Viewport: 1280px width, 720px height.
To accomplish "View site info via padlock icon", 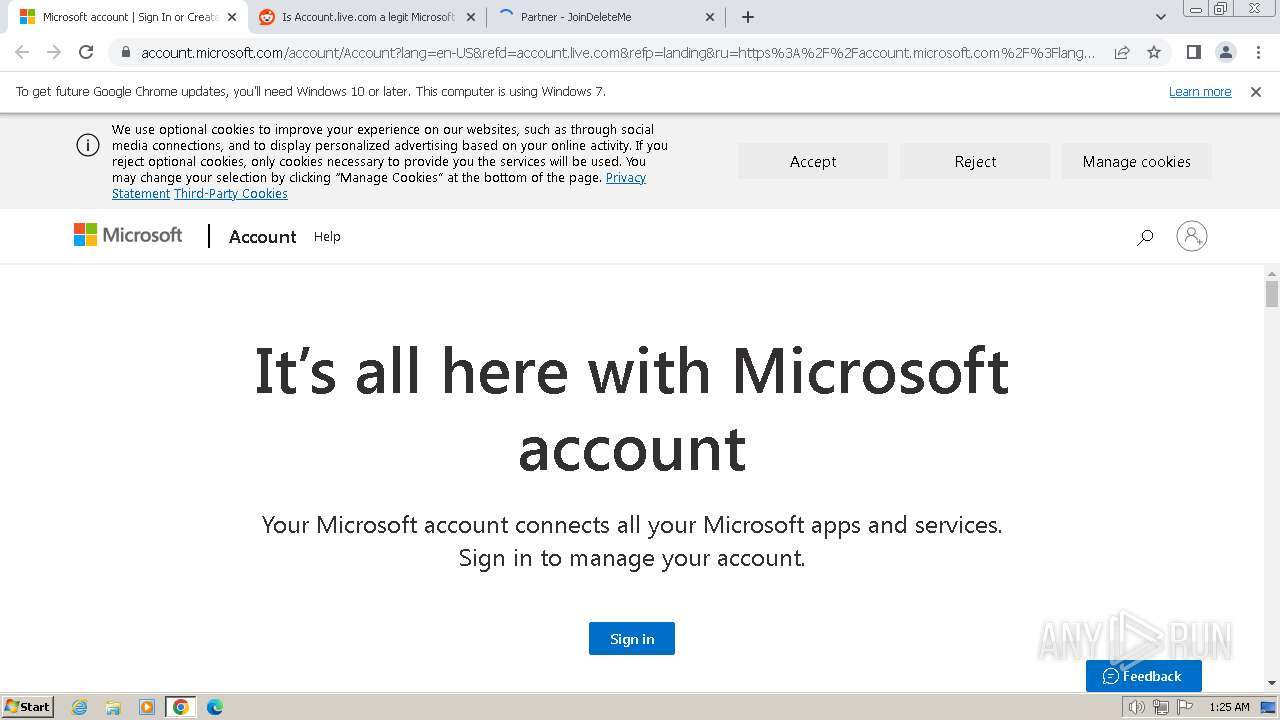I will [x=125, y=52].
